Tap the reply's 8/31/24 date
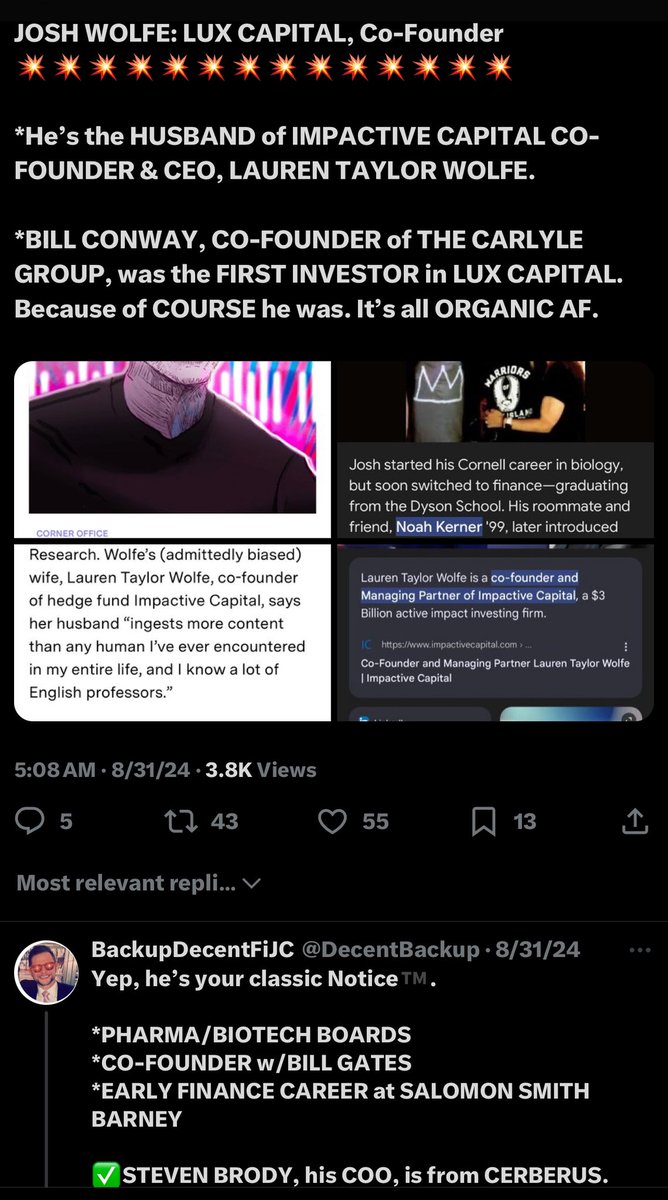The width and height of the screenshot is (668, 1200). [543, 949]
